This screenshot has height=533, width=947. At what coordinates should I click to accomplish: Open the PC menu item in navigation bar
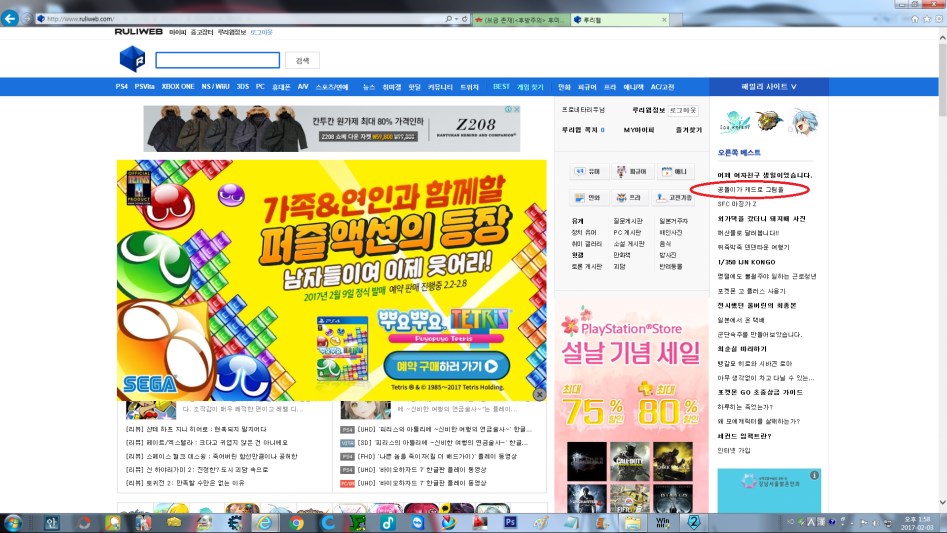click(x=260, y=87)
